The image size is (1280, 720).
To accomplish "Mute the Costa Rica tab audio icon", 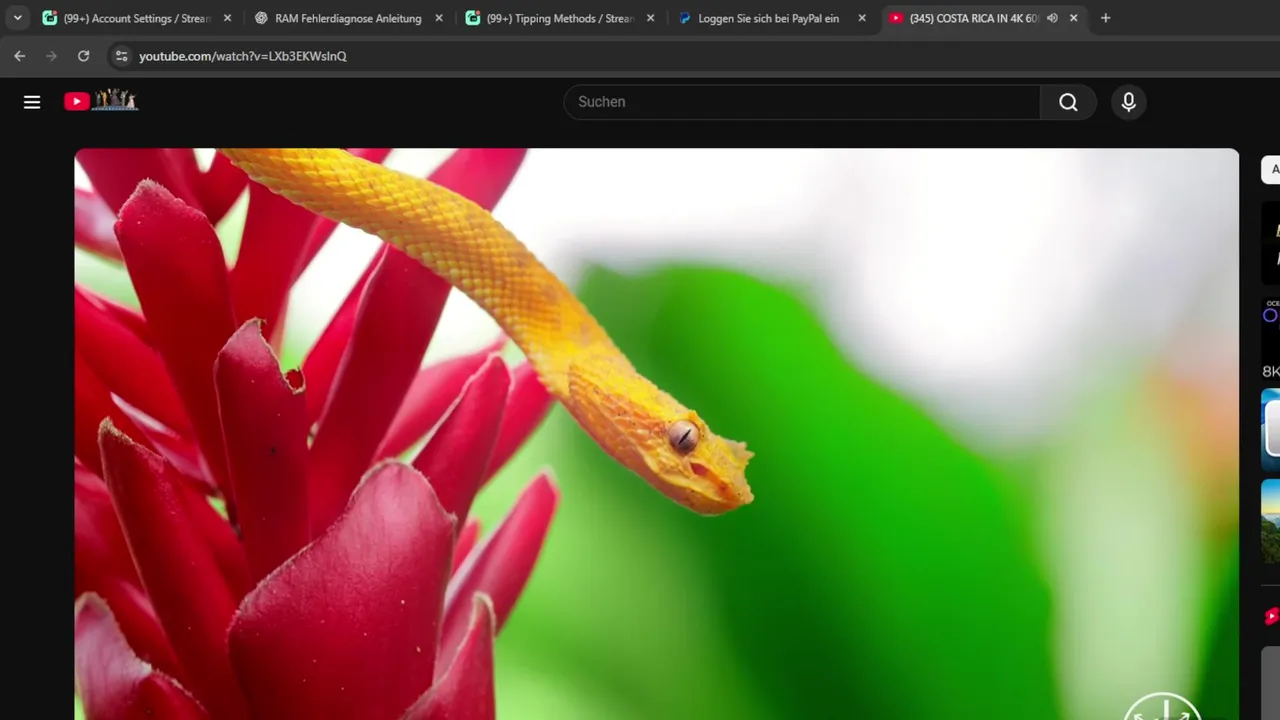I will [1052, 18].
